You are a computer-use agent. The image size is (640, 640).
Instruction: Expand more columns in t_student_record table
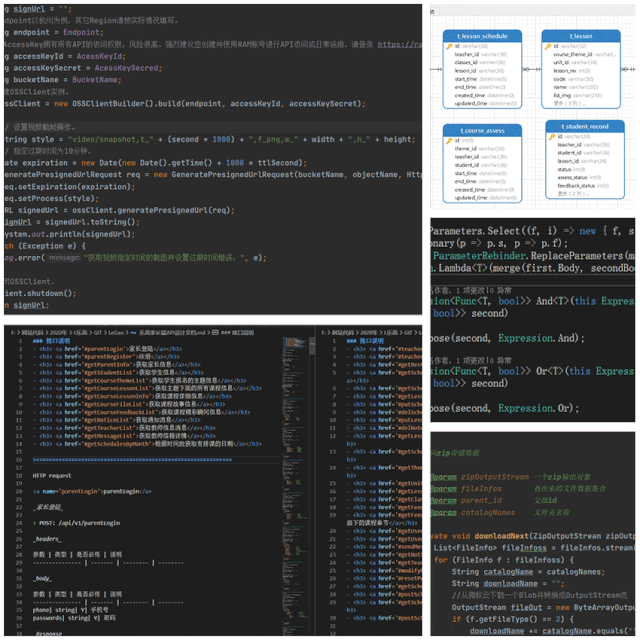(x=573, y=194)
